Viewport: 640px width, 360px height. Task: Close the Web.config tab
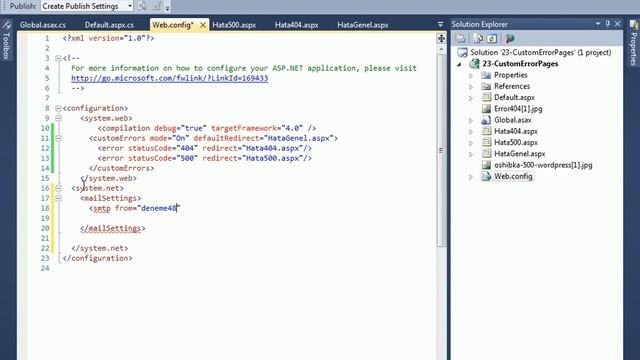click(203, 25)
